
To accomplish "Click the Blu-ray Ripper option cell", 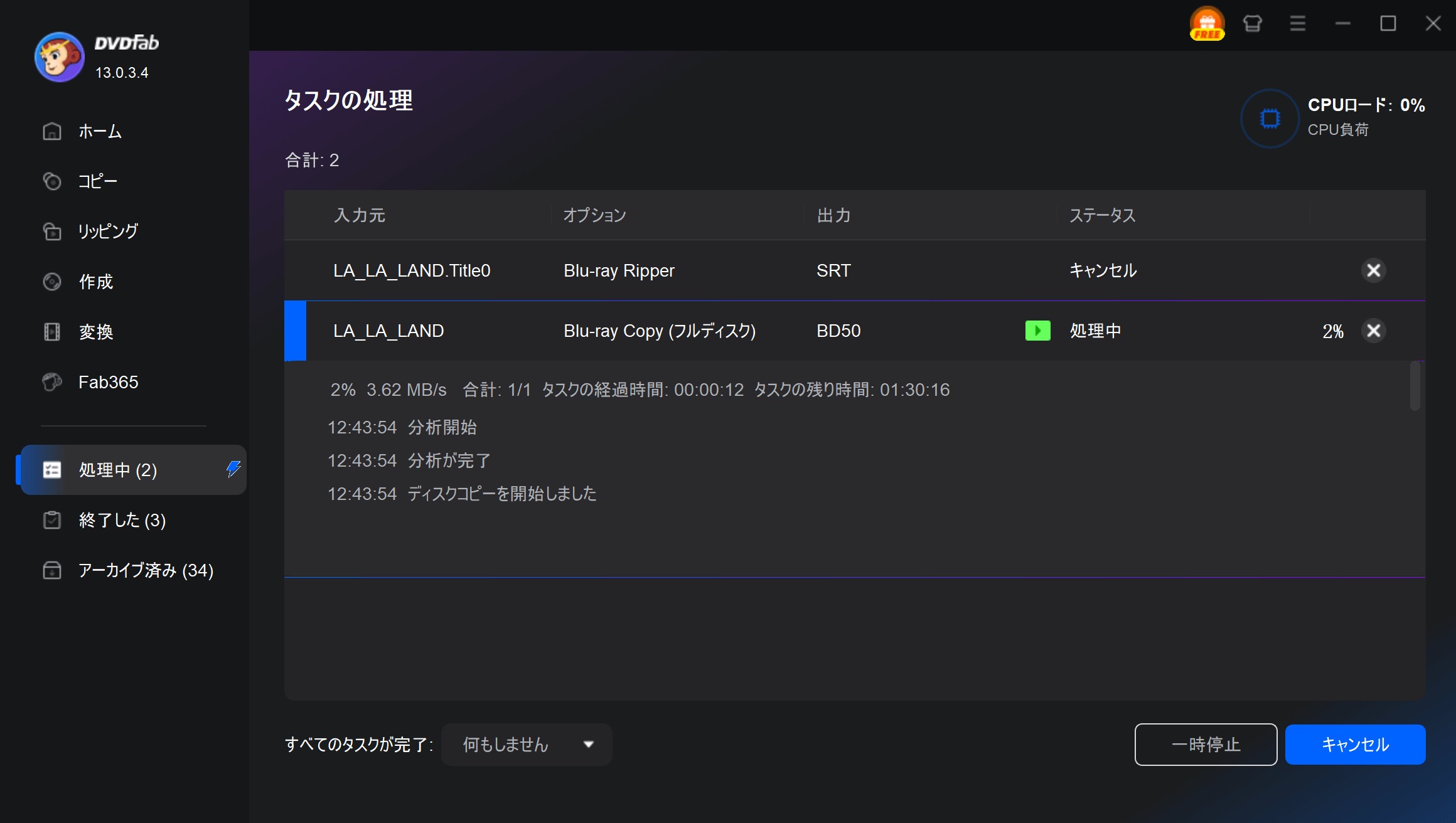I will pos(619,270).
